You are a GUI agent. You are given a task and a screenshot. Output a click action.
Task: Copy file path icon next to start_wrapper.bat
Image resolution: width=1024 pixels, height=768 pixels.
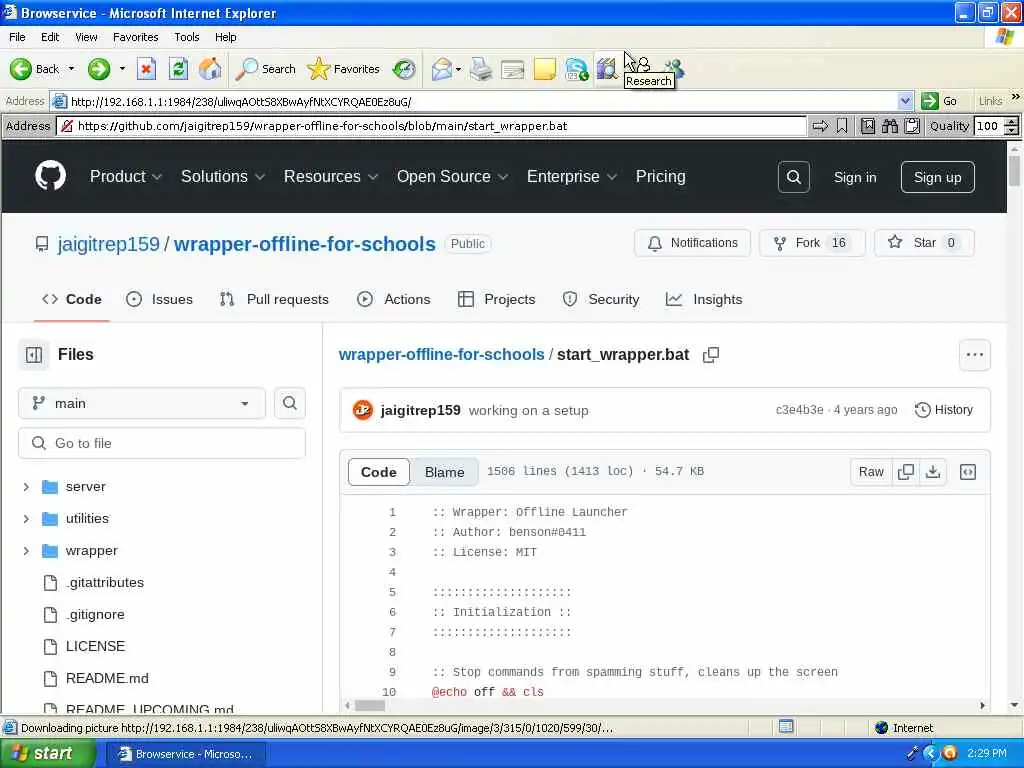click(x=711, y=355)
